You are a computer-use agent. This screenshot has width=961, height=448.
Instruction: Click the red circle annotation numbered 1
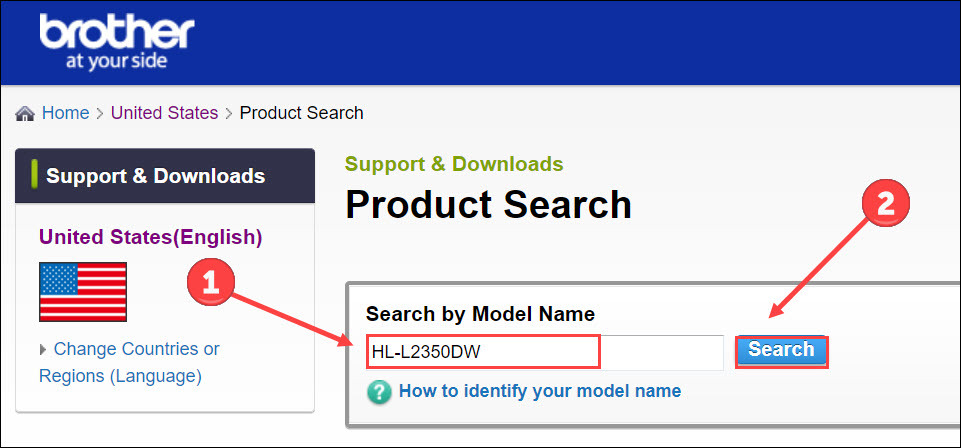point(211,283)
